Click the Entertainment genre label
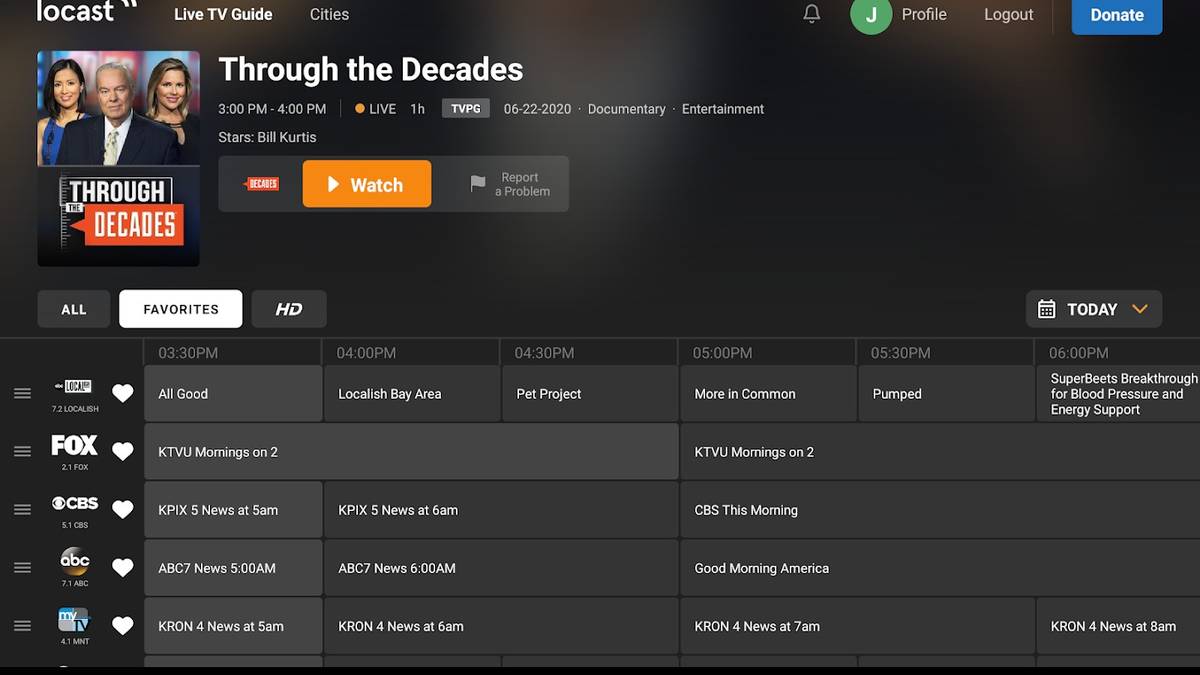This screenshot has width=1200, height=675. tap(723, 109)
